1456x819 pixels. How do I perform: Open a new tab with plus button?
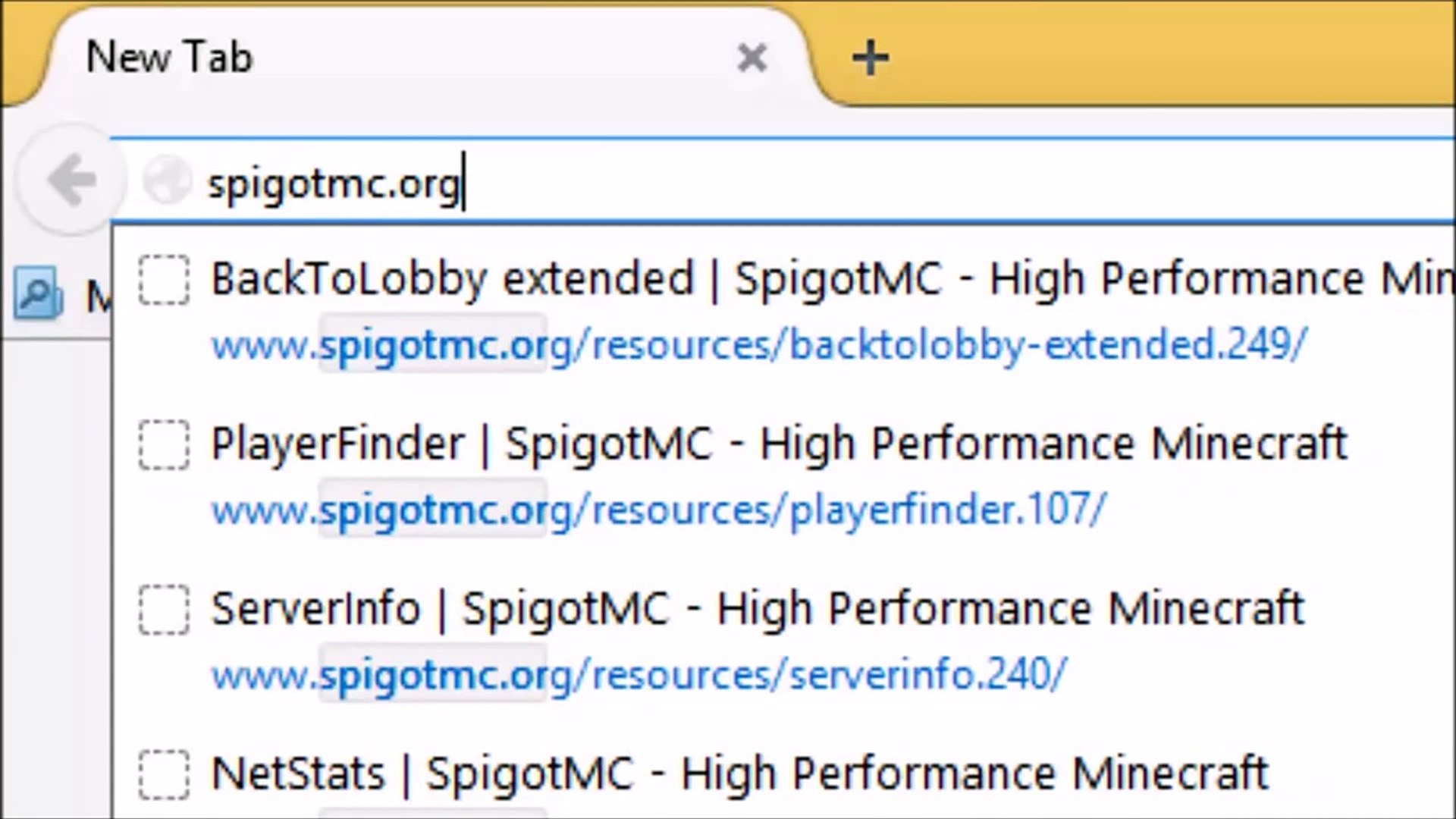point(870,58)
